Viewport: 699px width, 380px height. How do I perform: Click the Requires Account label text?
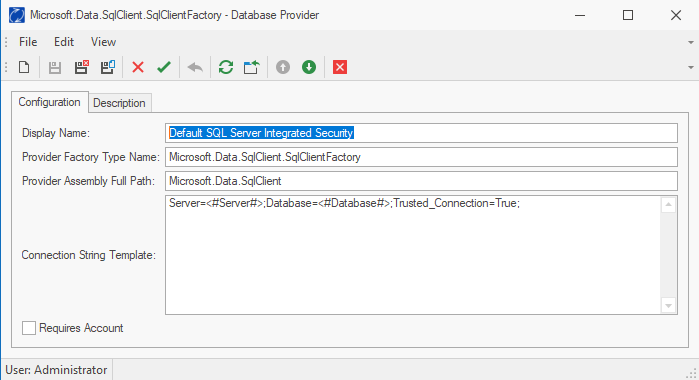[x=81, y=328]
